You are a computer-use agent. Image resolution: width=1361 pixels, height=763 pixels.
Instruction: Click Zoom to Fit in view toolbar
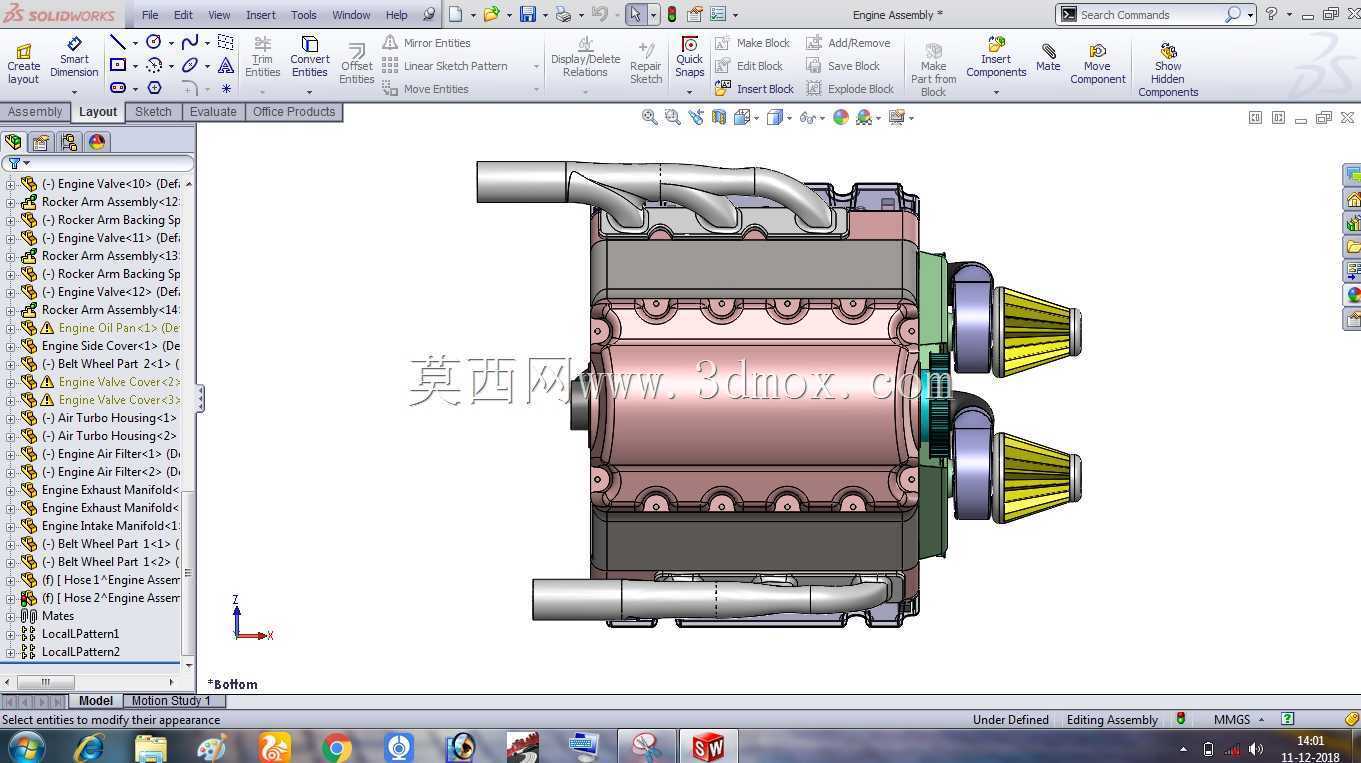[650, 117]
